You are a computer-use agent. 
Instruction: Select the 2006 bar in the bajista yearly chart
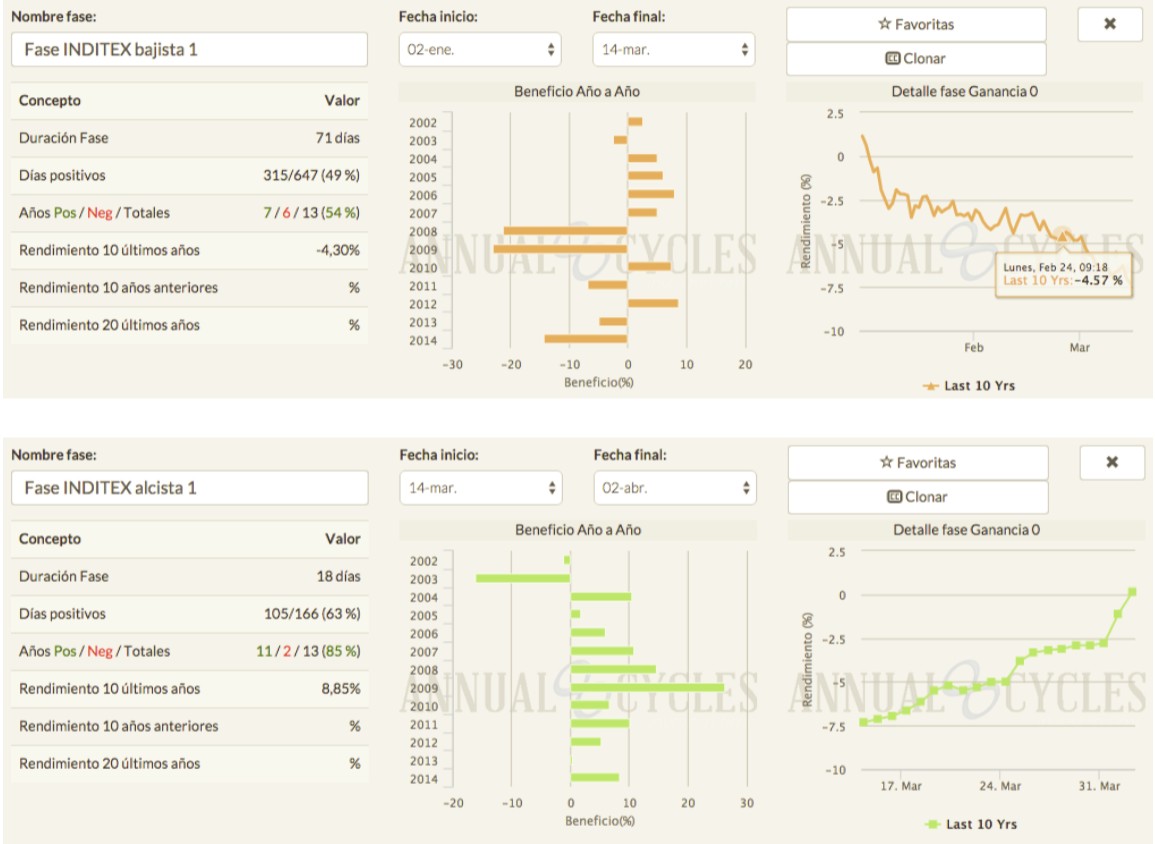650,194
